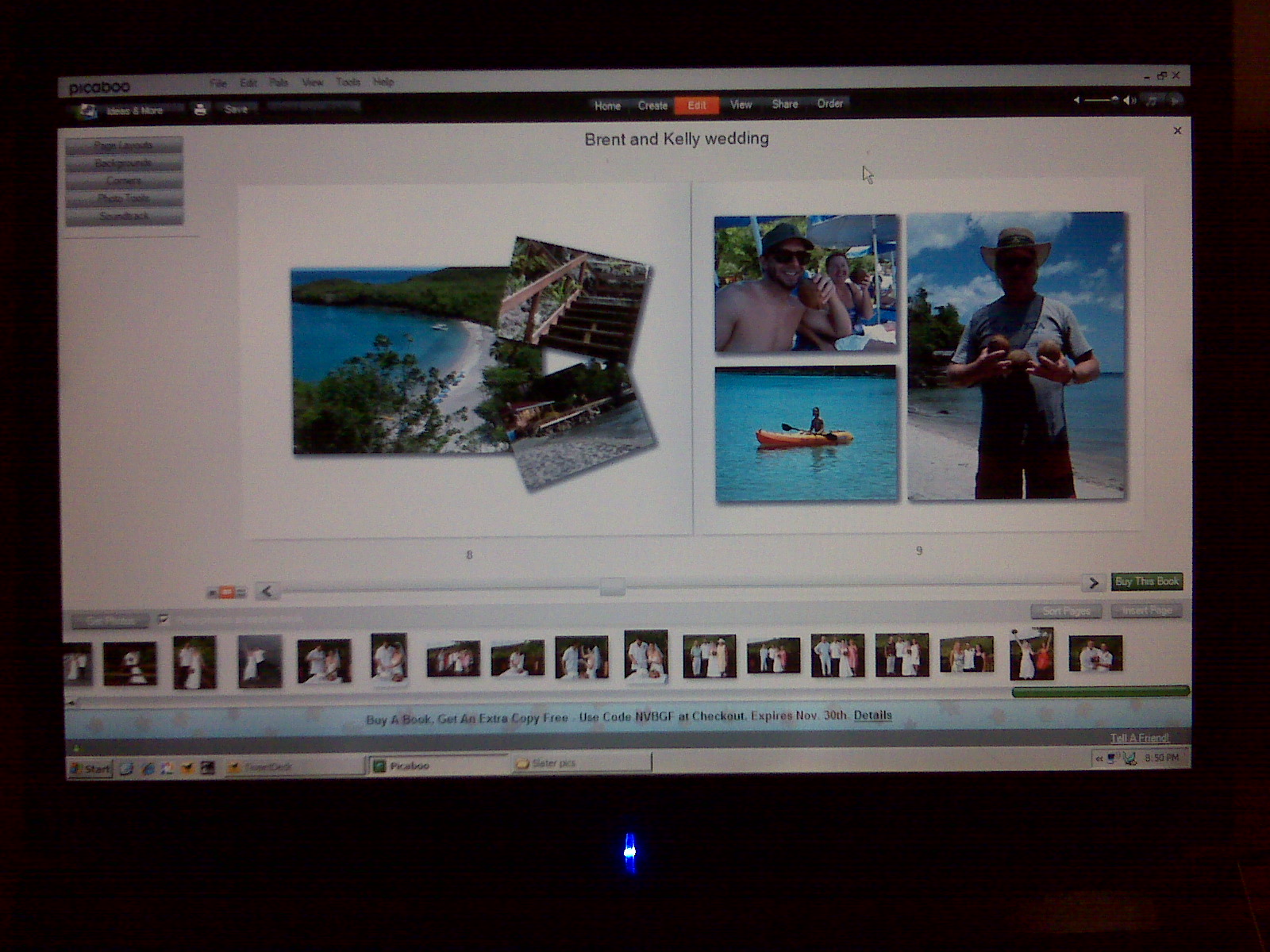Screen dimensions: 1270x952
Task: Click the speaker volume icon
Action: 1129,100
